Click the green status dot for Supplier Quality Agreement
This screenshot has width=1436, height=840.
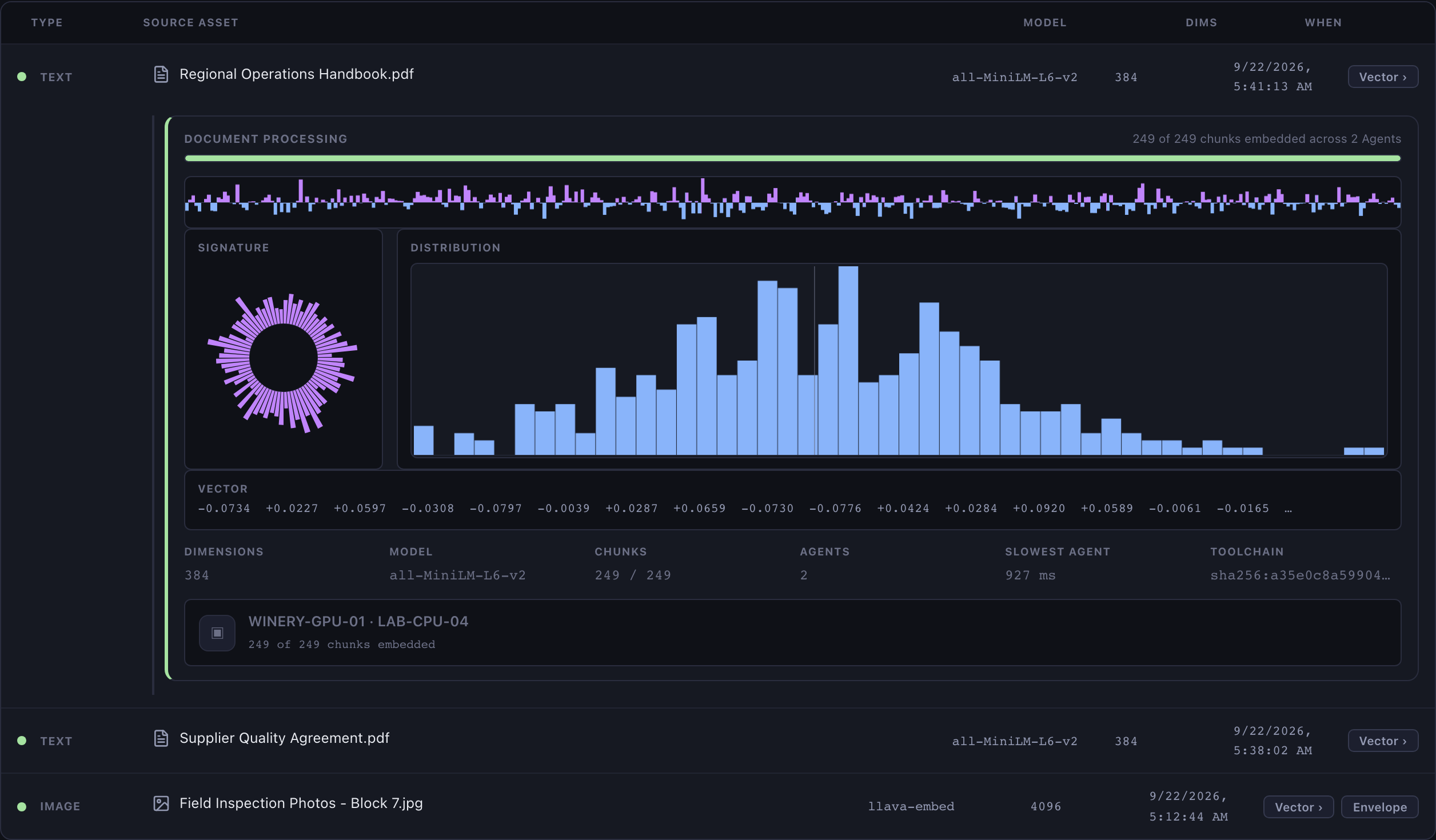(x=22, y=741)
